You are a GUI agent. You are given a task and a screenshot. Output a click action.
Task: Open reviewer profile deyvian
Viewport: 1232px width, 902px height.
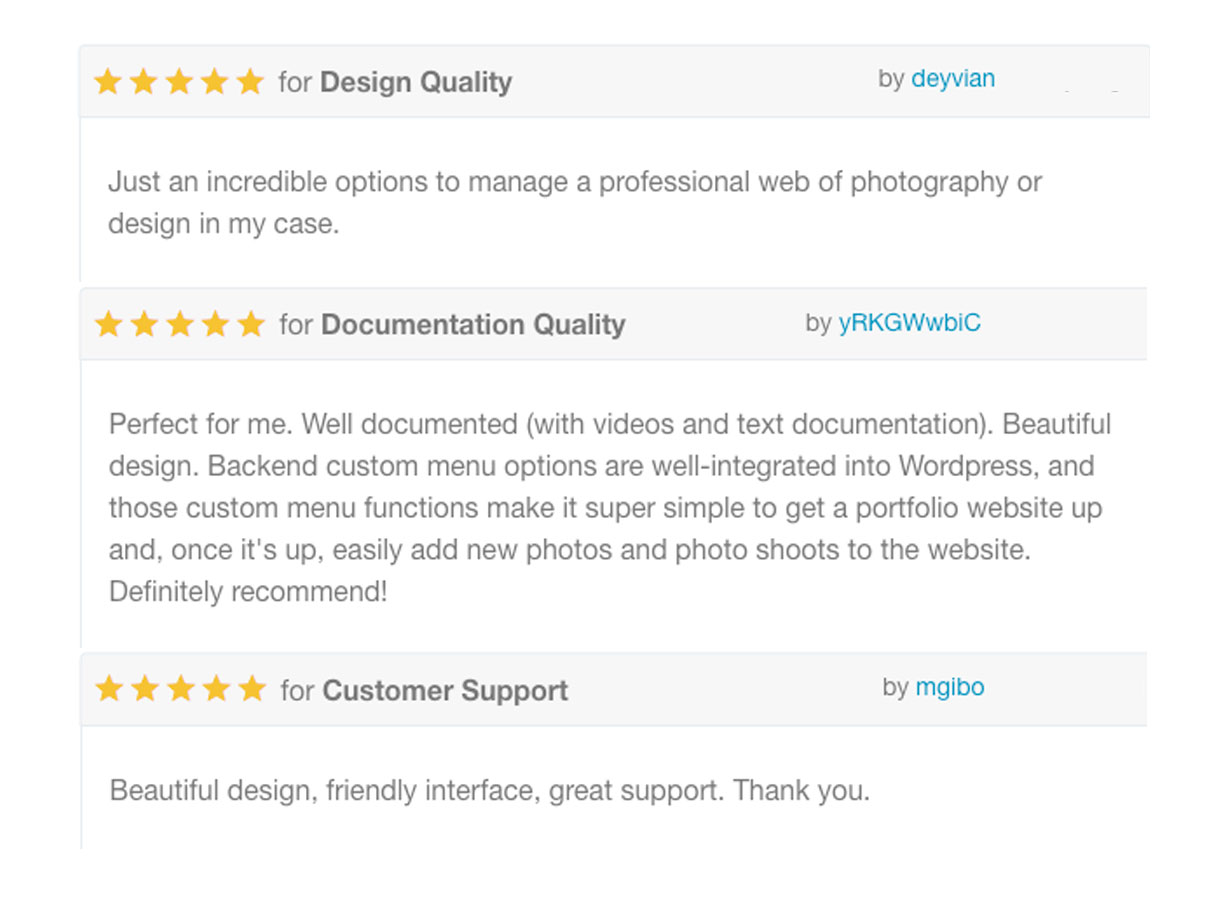pyautogui.click(x=953, y=79)
